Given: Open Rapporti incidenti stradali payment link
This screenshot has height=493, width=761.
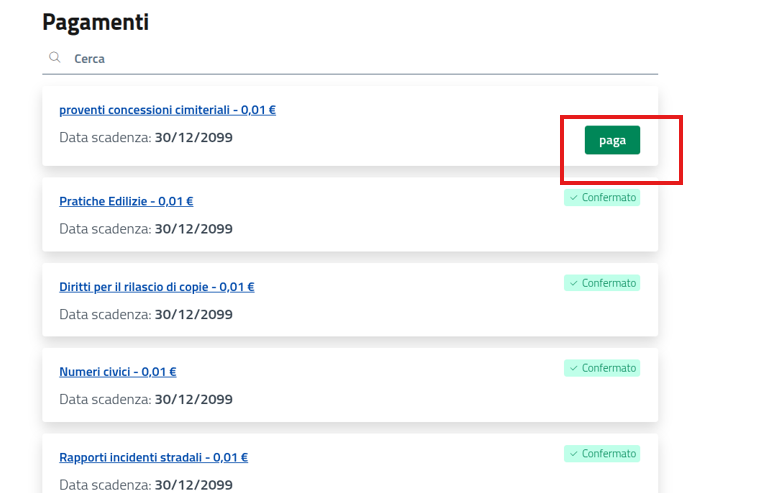Looking at the screenshot, I should point(153,458).
